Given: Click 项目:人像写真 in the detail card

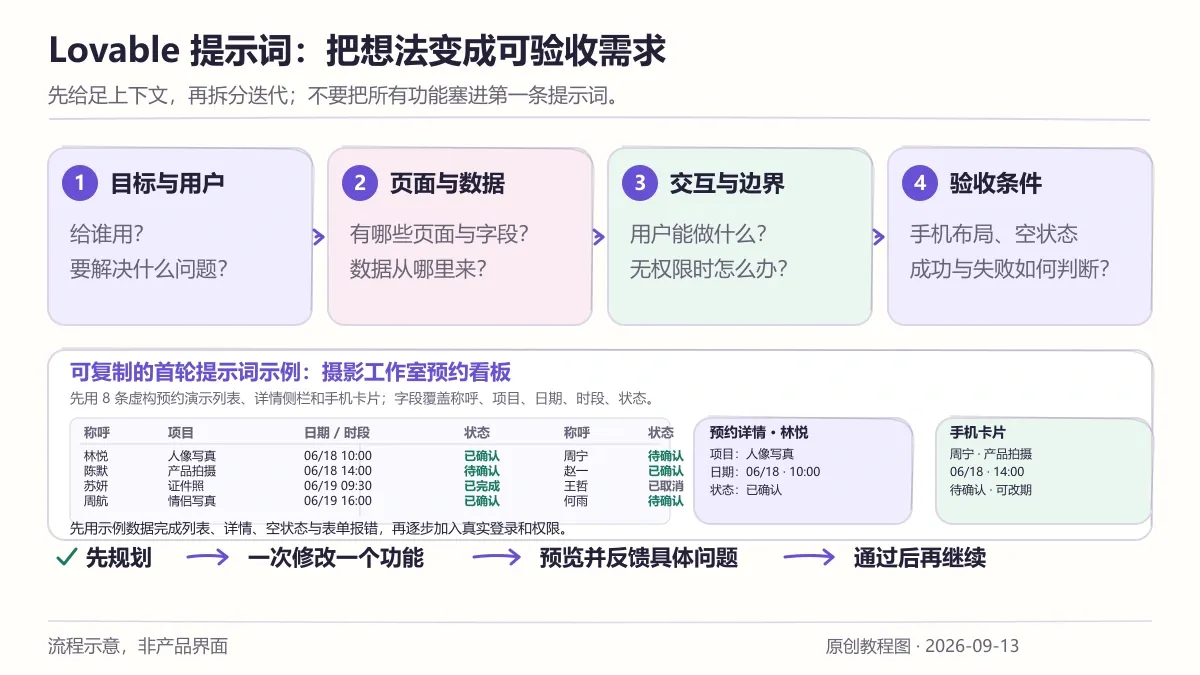Looking at the screenshot, I should pos(752,454).
